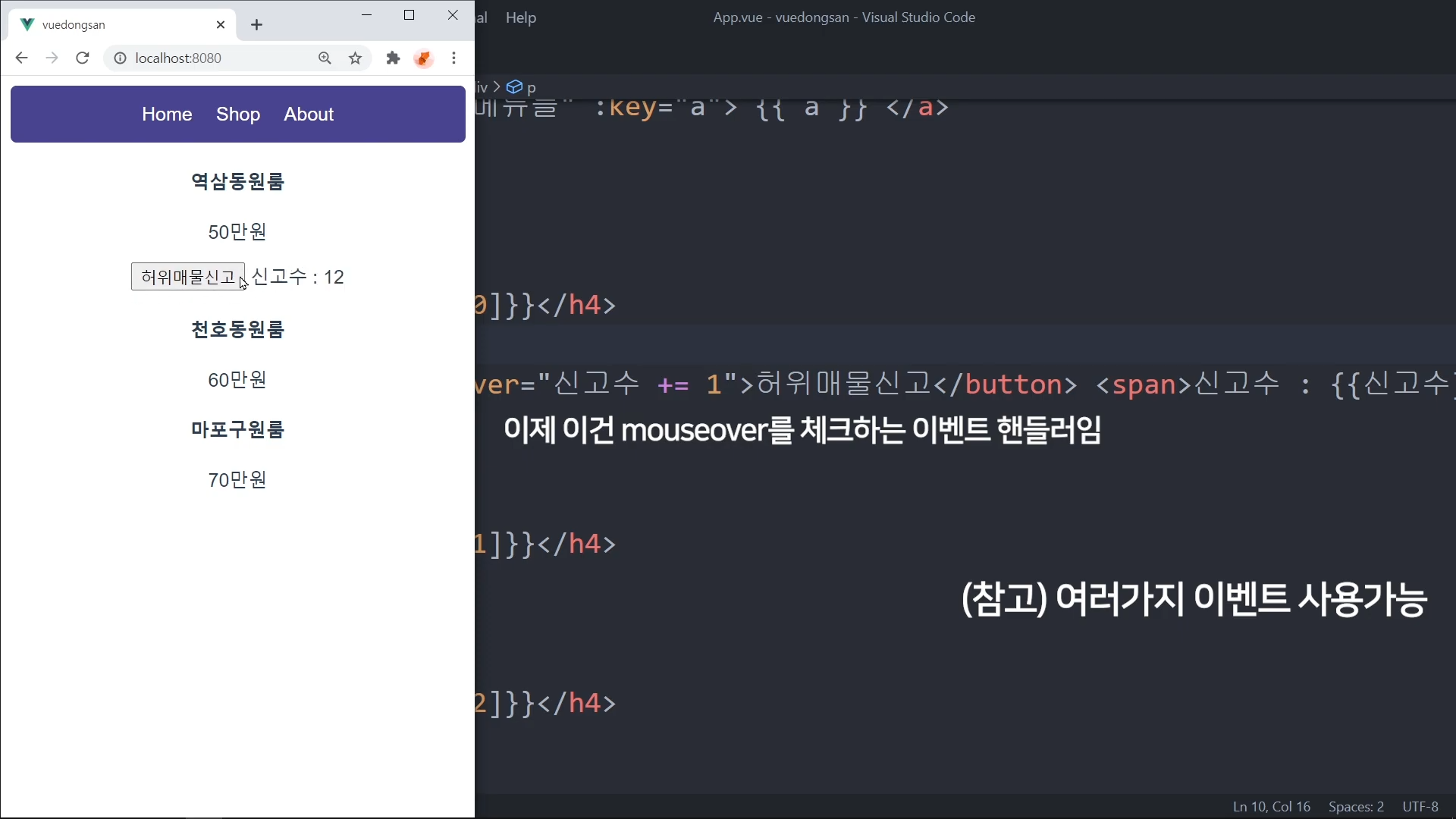Open the About nav link
The image size is (1456, 819).
[x=309, y=115]
